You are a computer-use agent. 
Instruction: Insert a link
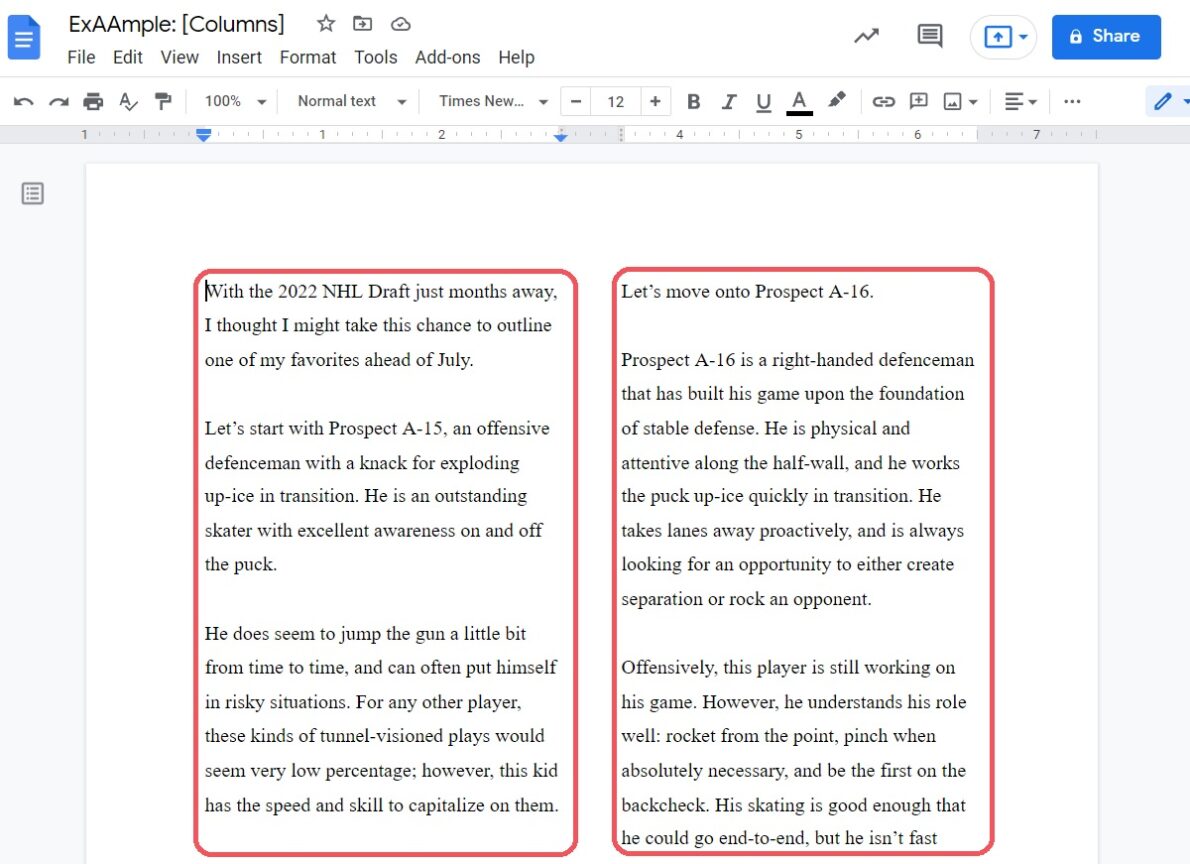tap(884, 101)
